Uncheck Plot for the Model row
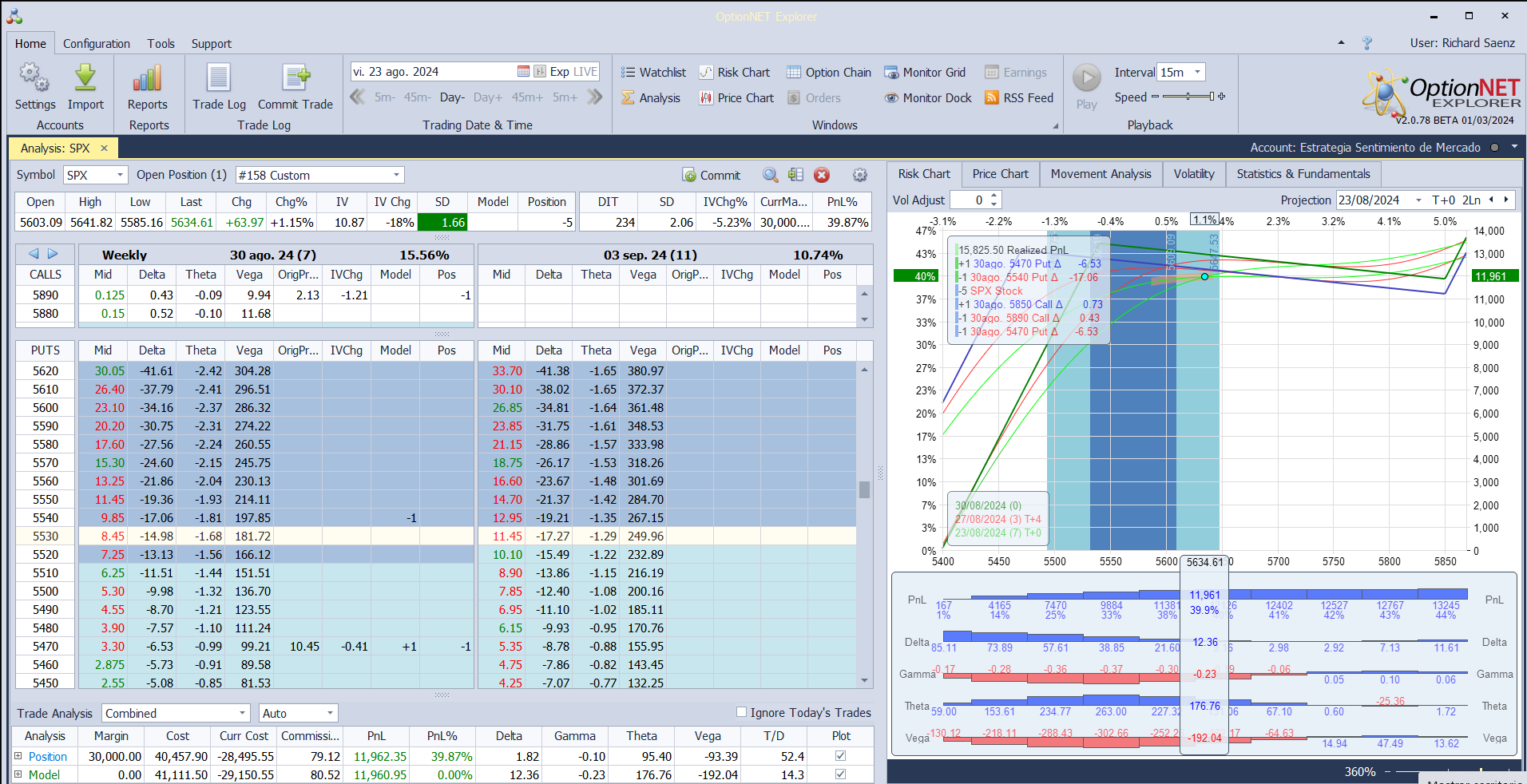This screenshot has height=784, width=1527. click(840, 774)
